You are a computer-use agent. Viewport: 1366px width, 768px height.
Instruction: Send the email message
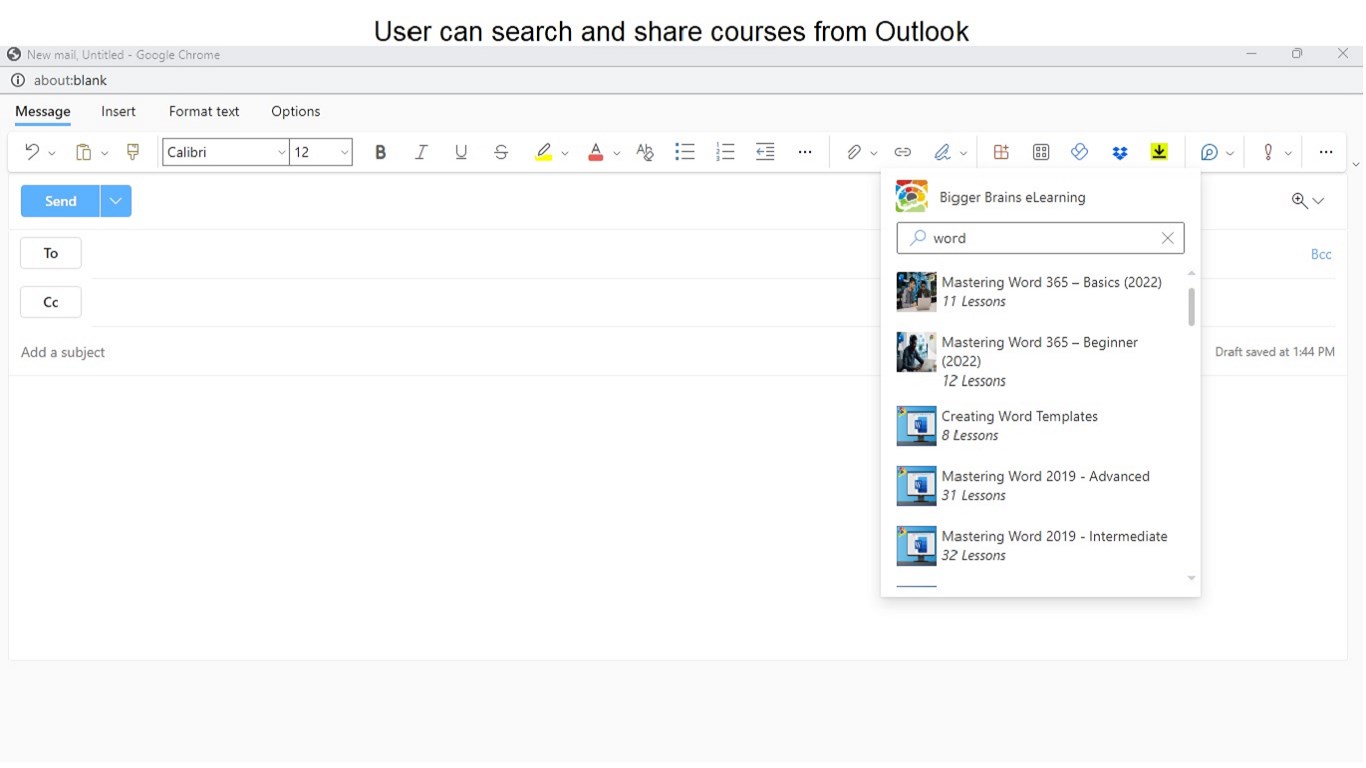60,201
